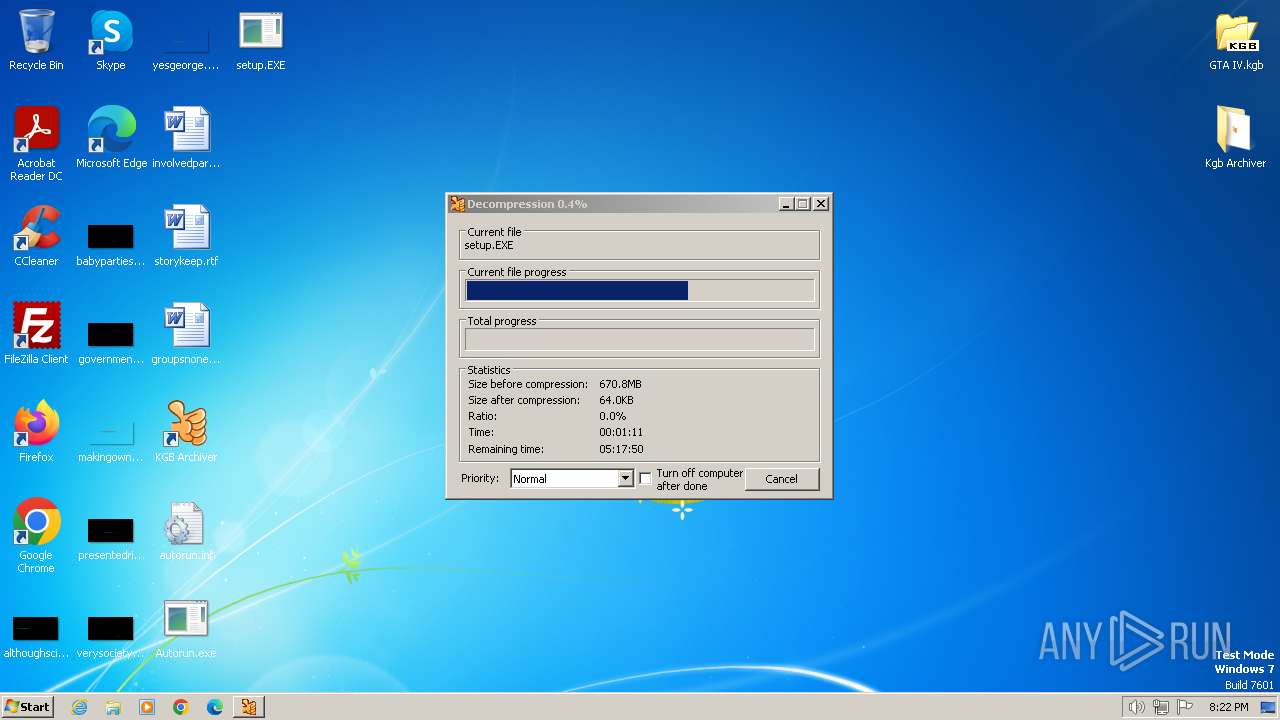1280x720 pixels.
Task: Select the babyparties... desktop file
Action: click(x=111, y=246)
